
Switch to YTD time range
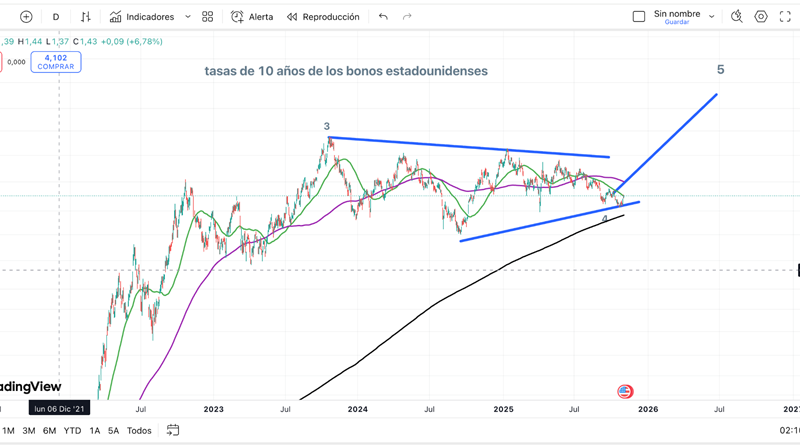[72, 431]
